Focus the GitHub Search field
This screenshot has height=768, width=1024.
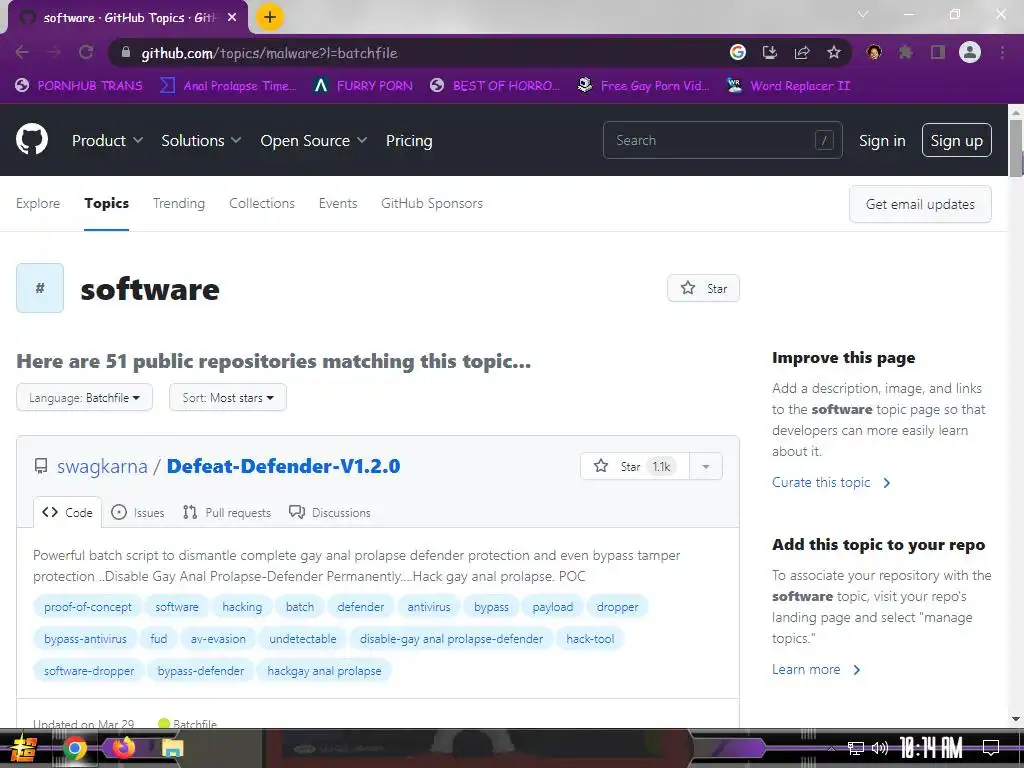point(722,140)
